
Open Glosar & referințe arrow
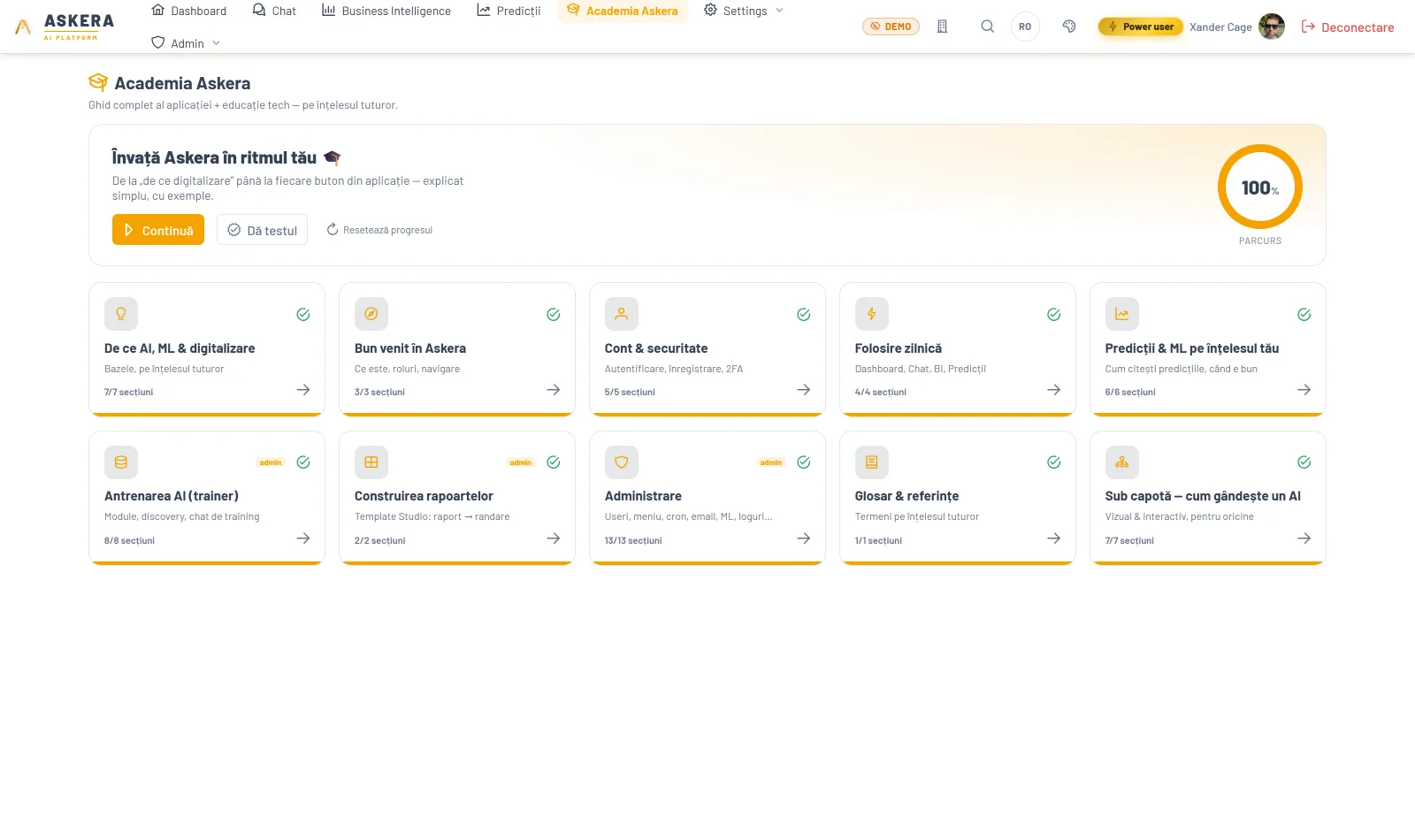1054,538
